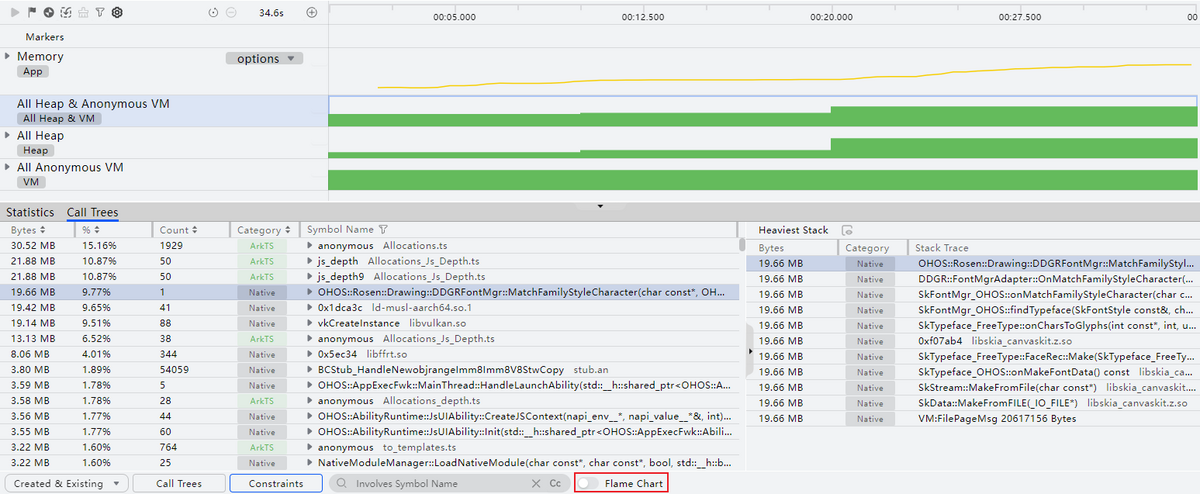Click the minus zoom-out icon beside 34.6s
This screenshot has height=494, width=1200.
point(231,13)
